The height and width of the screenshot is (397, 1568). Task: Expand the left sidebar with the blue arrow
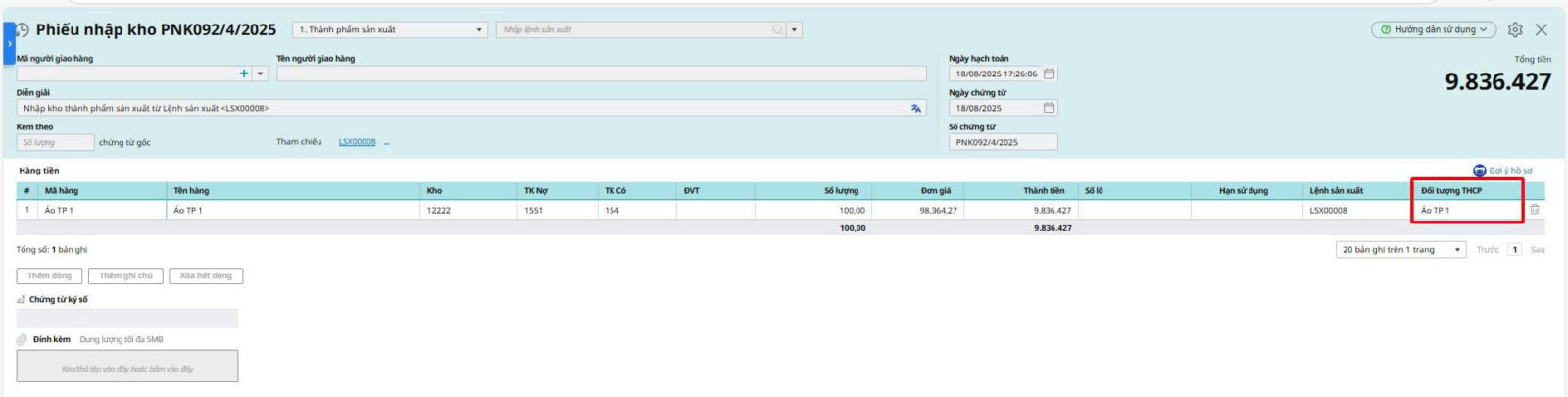point(9,44)
